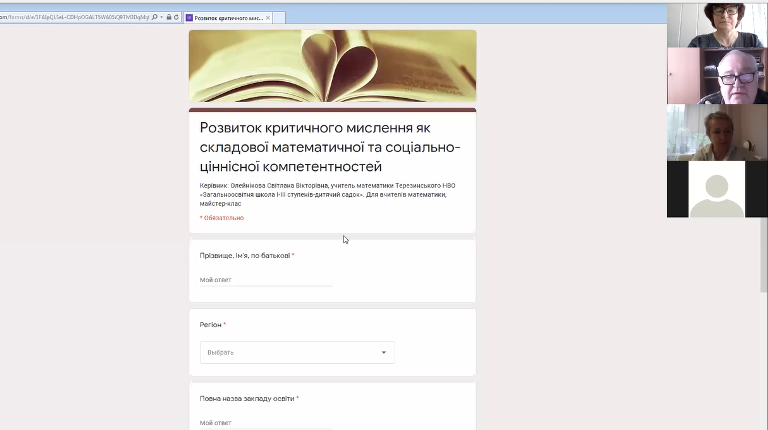This screenshot has height=430, width=768.
Task: Click the 'Регіон' question label
Action: (211, 325)
